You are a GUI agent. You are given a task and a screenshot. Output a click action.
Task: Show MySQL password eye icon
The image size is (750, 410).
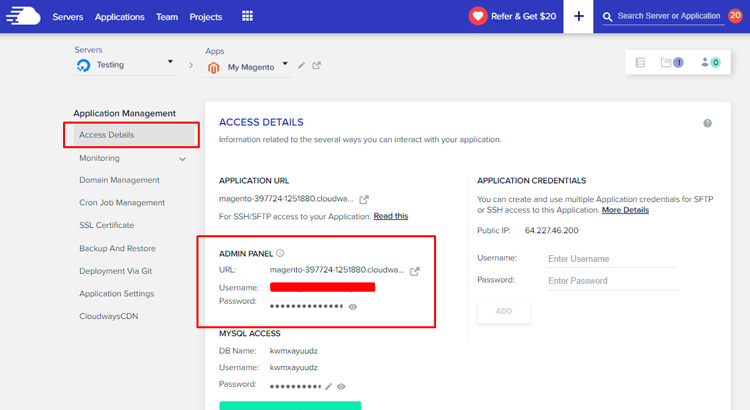[x=341, y=386]
